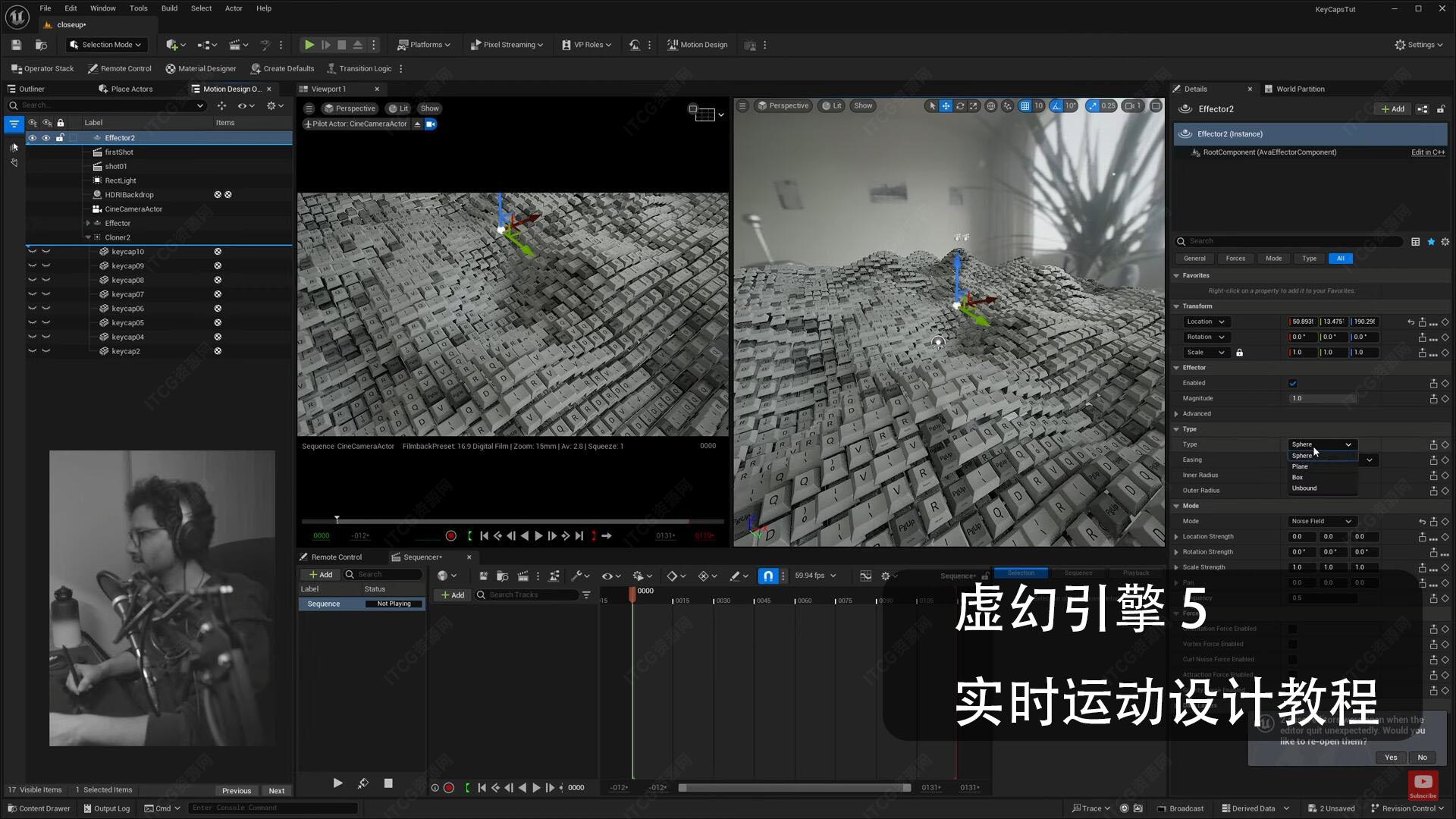Open Transition Logic tool
The height and width of the screenshot is (819, 1456).
point(359,68)
